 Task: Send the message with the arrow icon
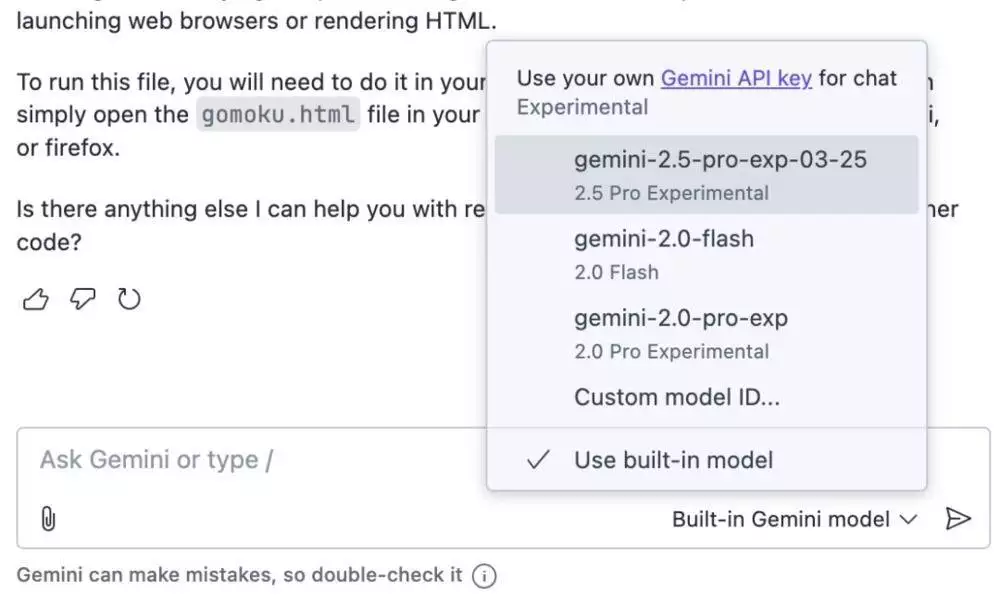click(958, 518)
